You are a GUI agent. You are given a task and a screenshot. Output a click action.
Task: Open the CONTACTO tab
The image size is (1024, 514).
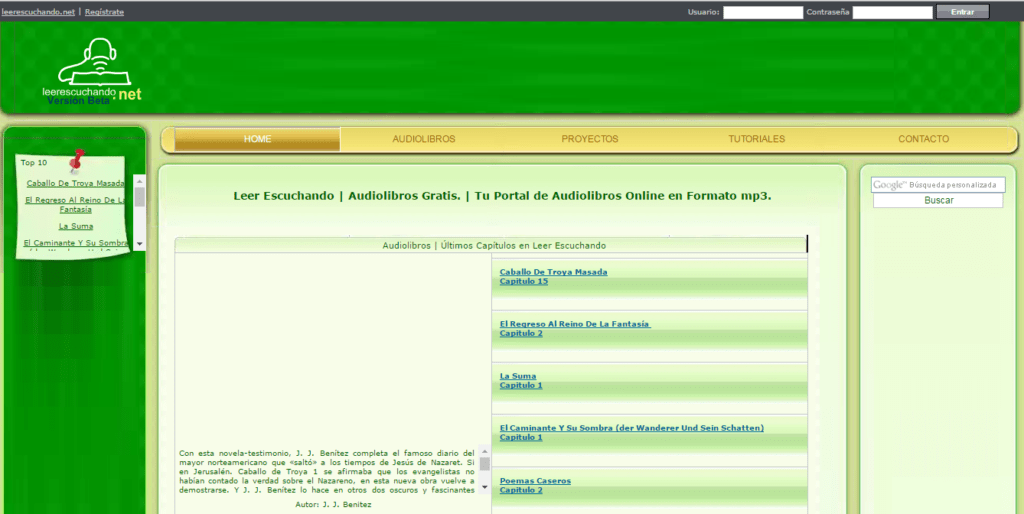tap(923, 139)
